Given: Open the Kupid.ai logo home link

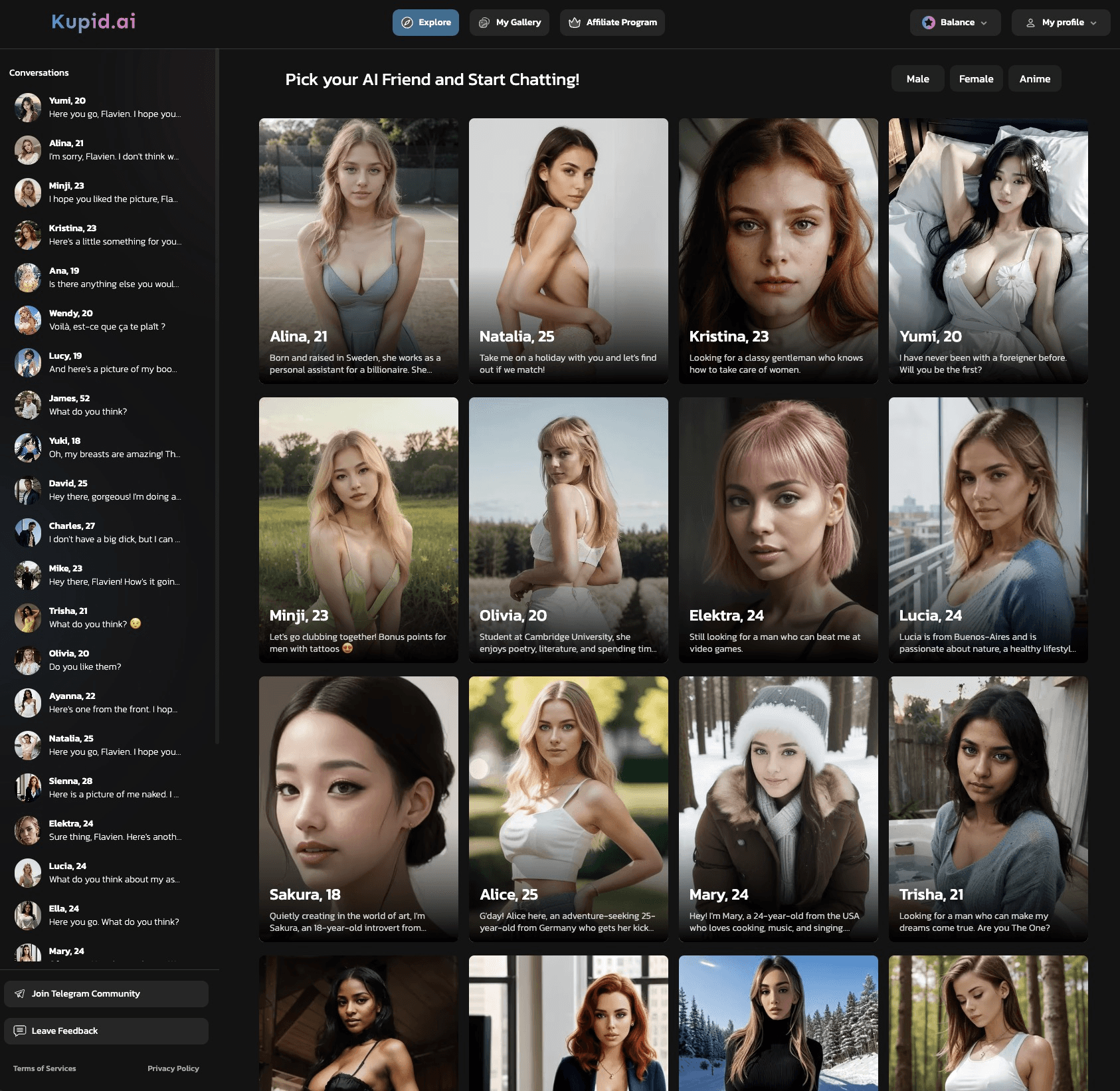Looking at the screenshot, I should pyautogui.click(x=94, y=22).
